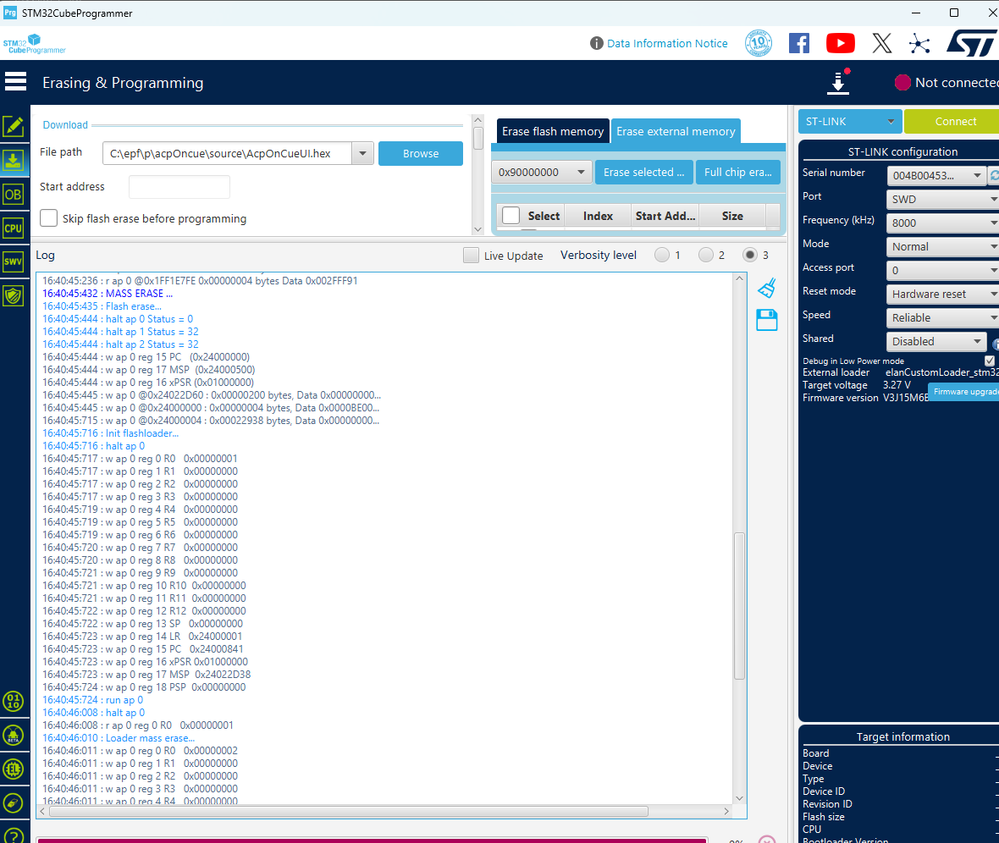Image resolution: width=999 pixels, height=843 pixels.
Task: Toggle Debug in Low Power mode checkbox
Action: tap(989, 361)
